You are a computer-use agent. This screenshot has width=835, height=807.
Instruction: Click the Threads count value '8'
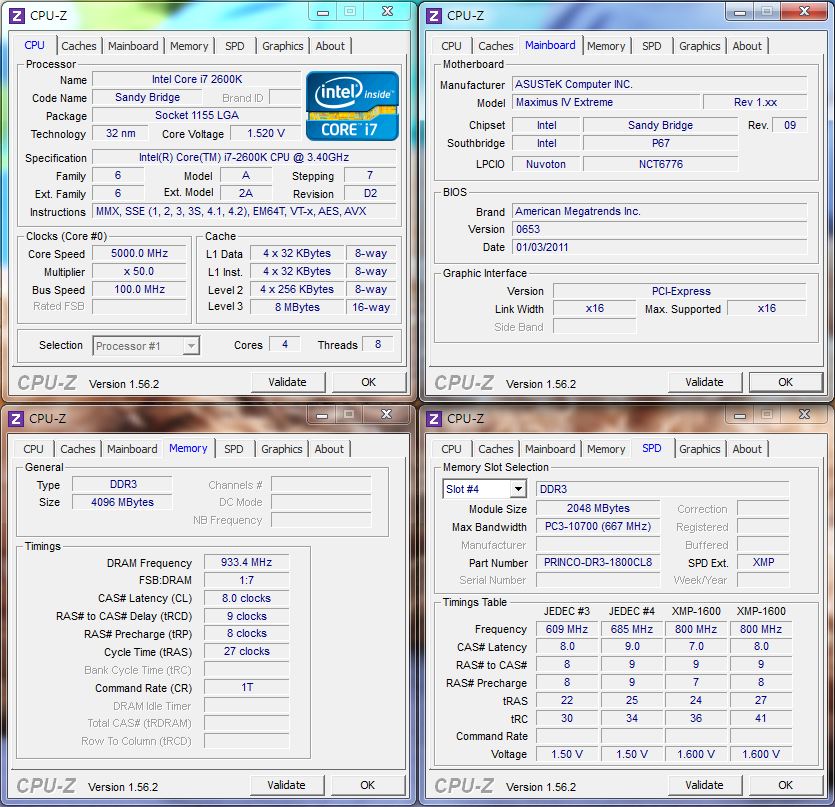click(378, 345)
